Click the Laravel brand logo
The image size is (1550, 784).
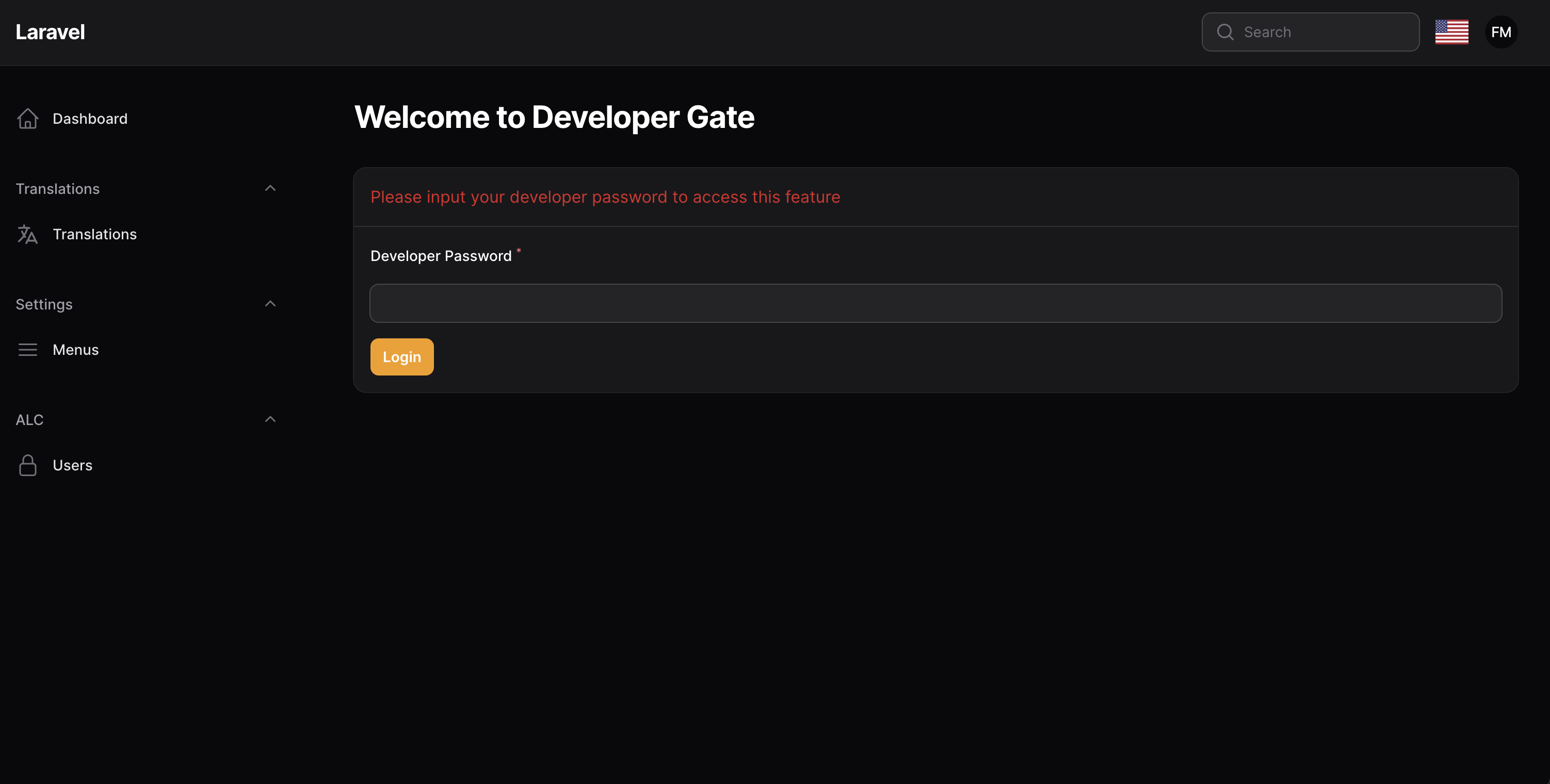(x=50, y=32)
